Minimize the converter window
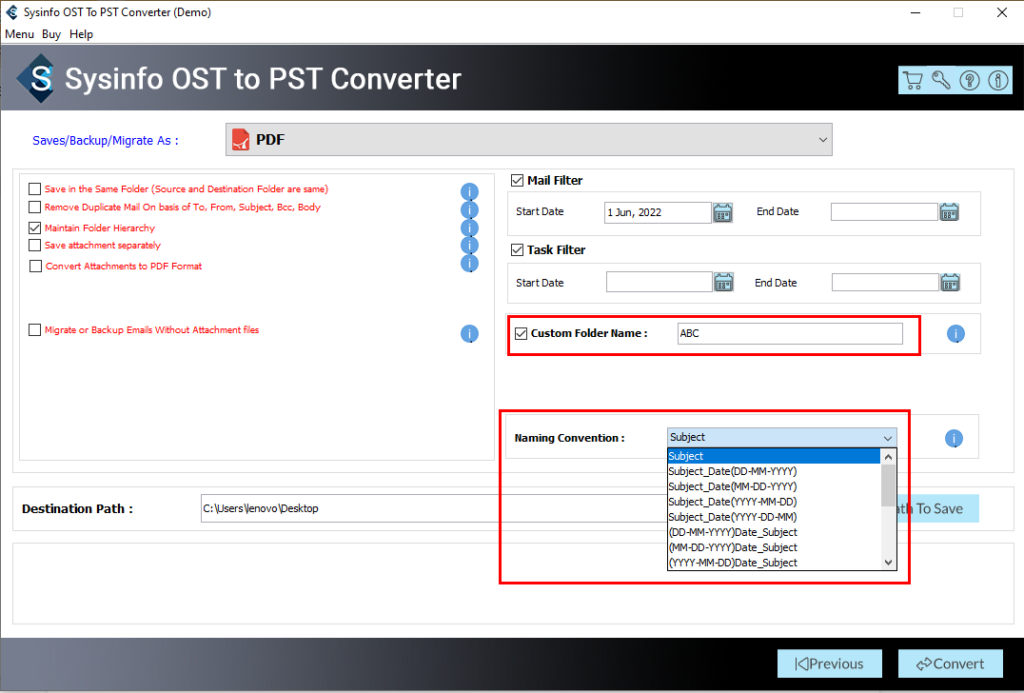 coord(916,12)
